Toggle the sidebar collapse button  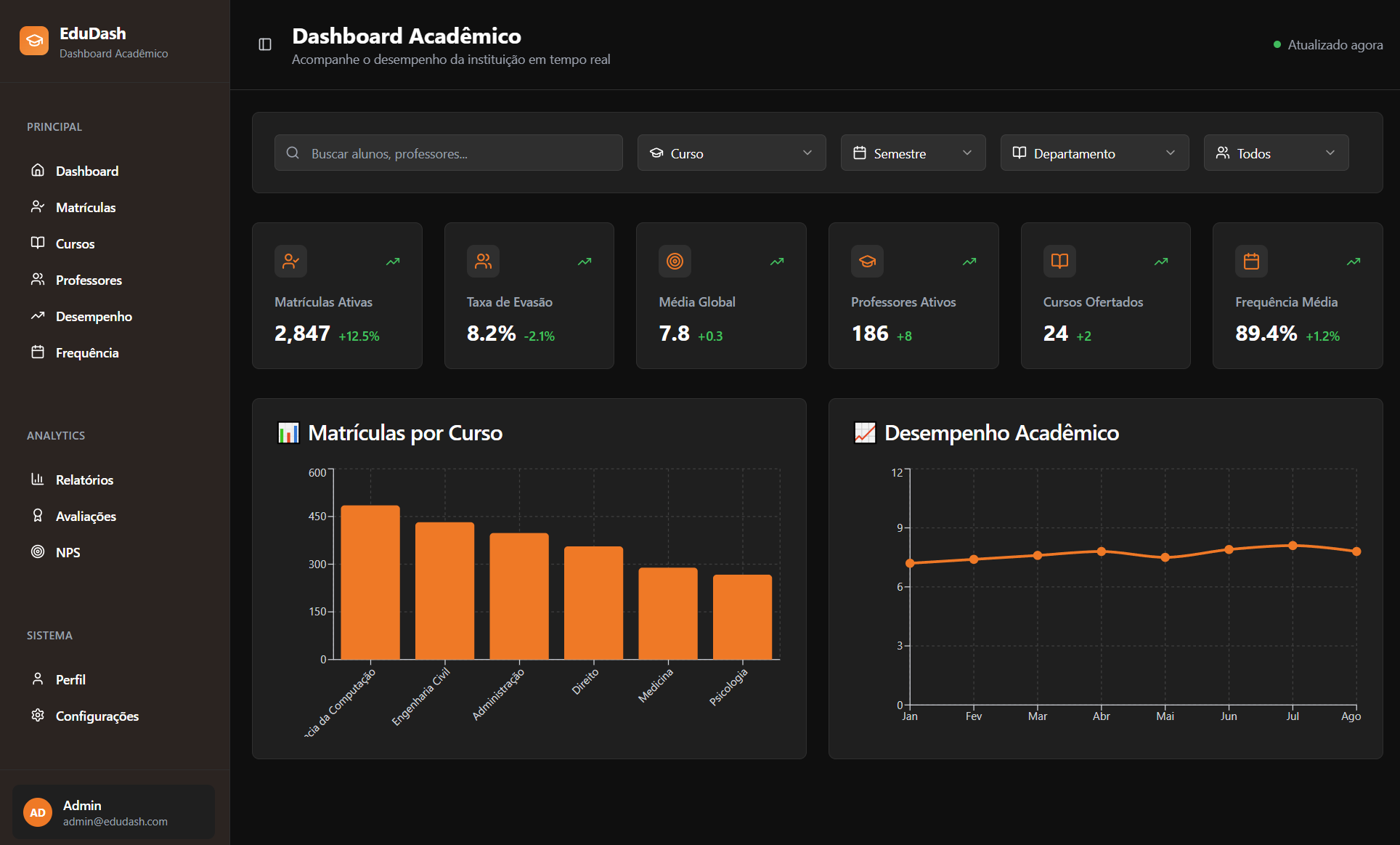(x=265, y=45)
